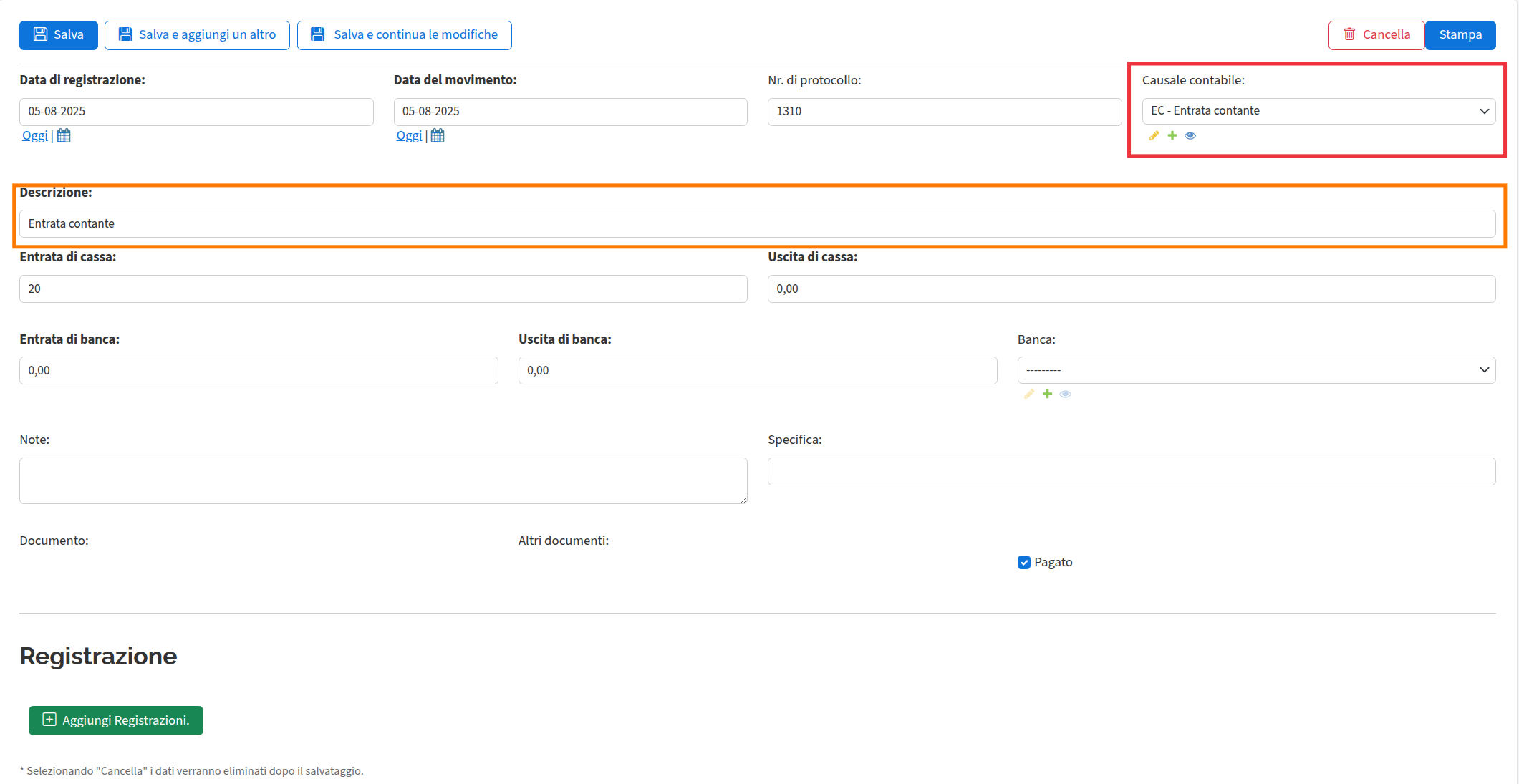Screen dimensions: 1519x784
Task: Expand the Causale contabile dropdown
Action: point(1318,111)
